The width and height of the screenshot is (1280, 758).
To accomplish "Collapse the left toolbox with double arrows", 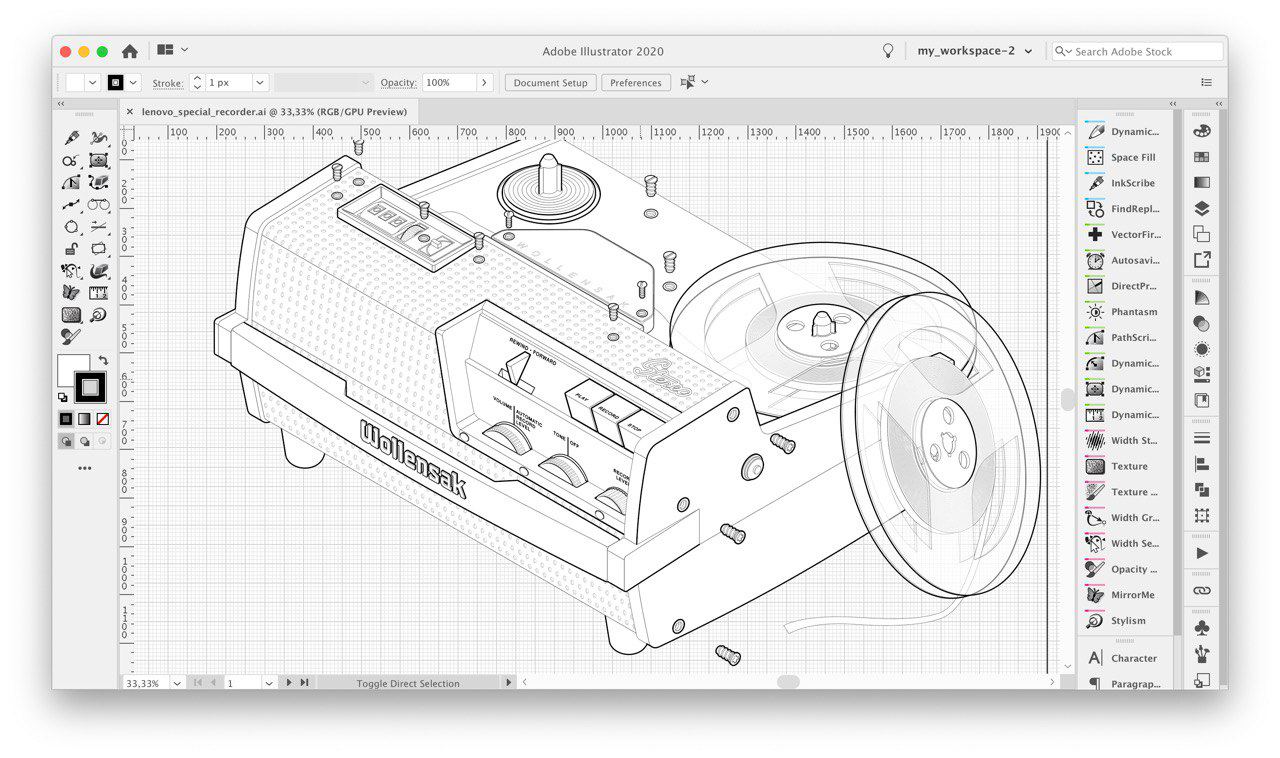I will point(61,104).
